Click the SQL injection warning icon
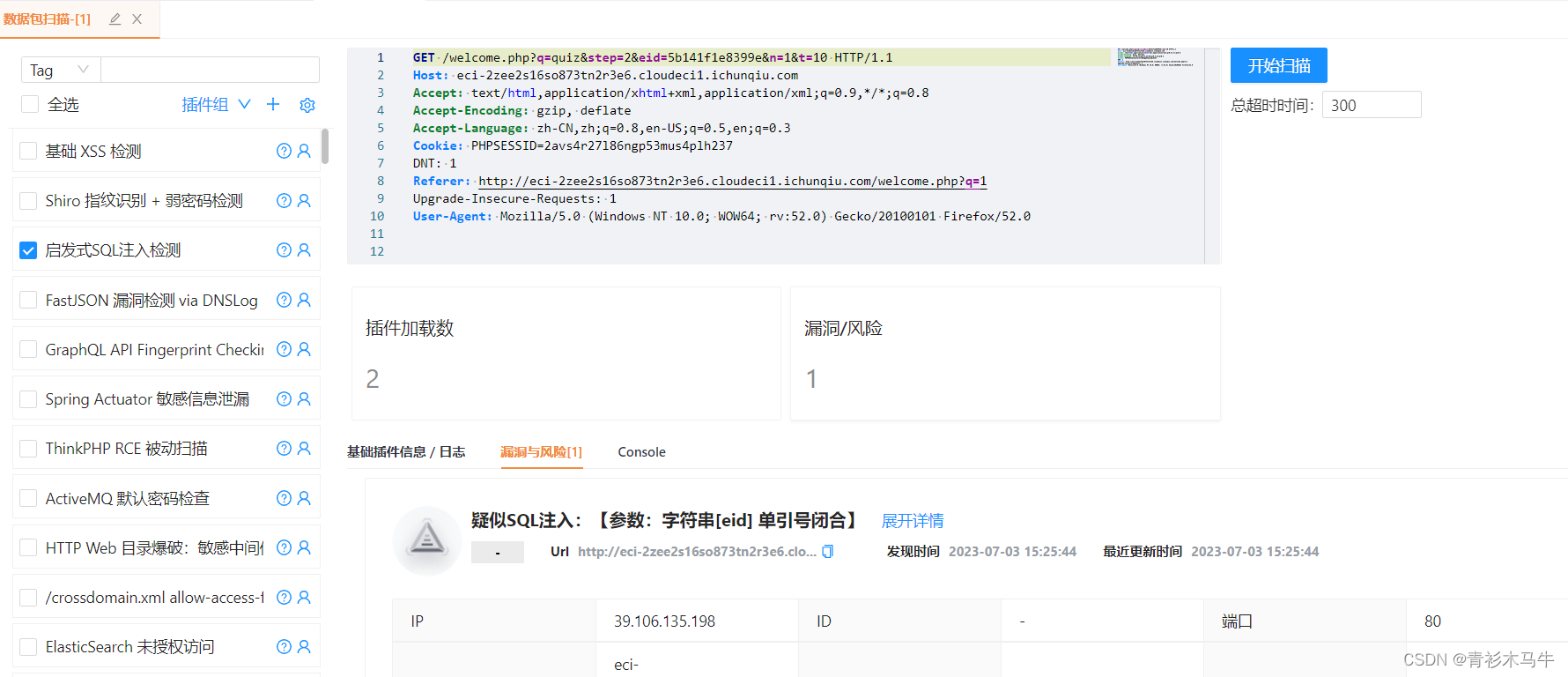This screenshot has height=677, width=1568. (427, 539)
